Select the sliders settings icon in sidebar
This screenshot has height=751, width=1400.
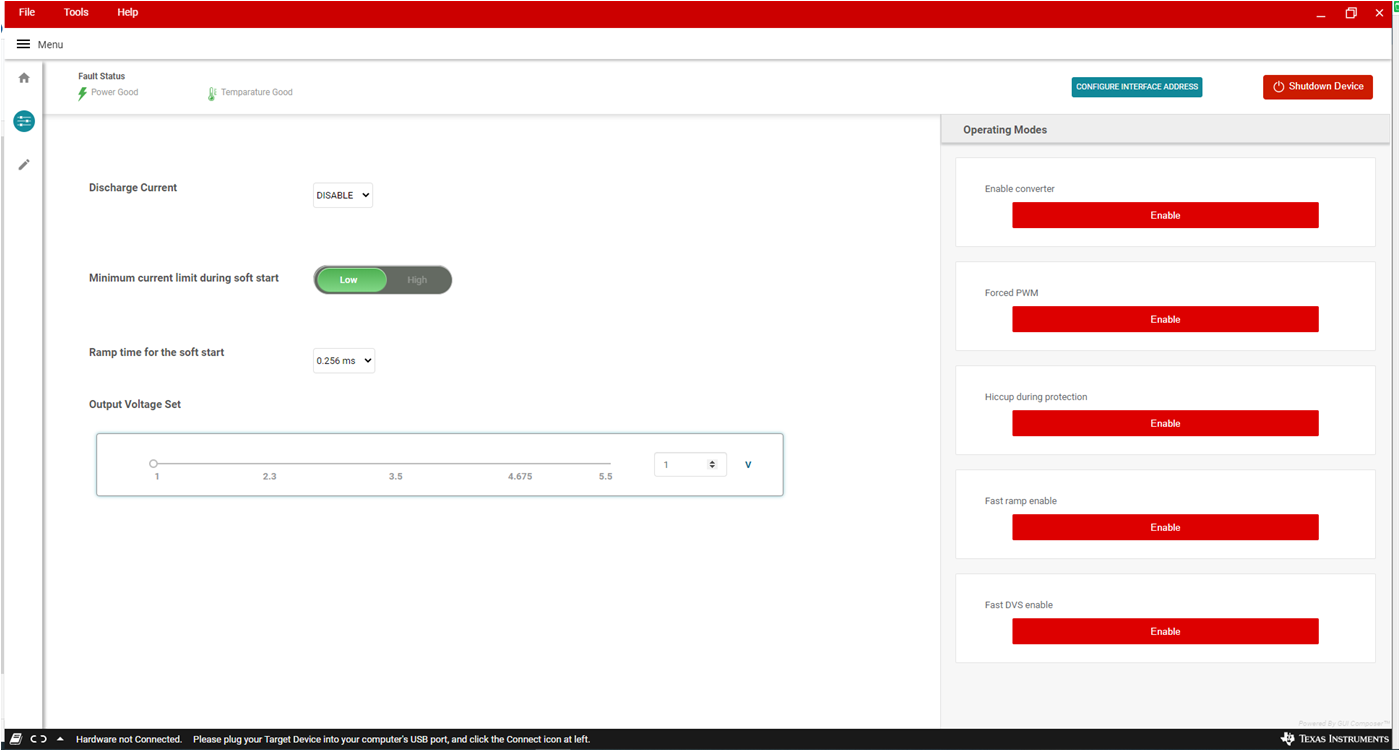24,121
